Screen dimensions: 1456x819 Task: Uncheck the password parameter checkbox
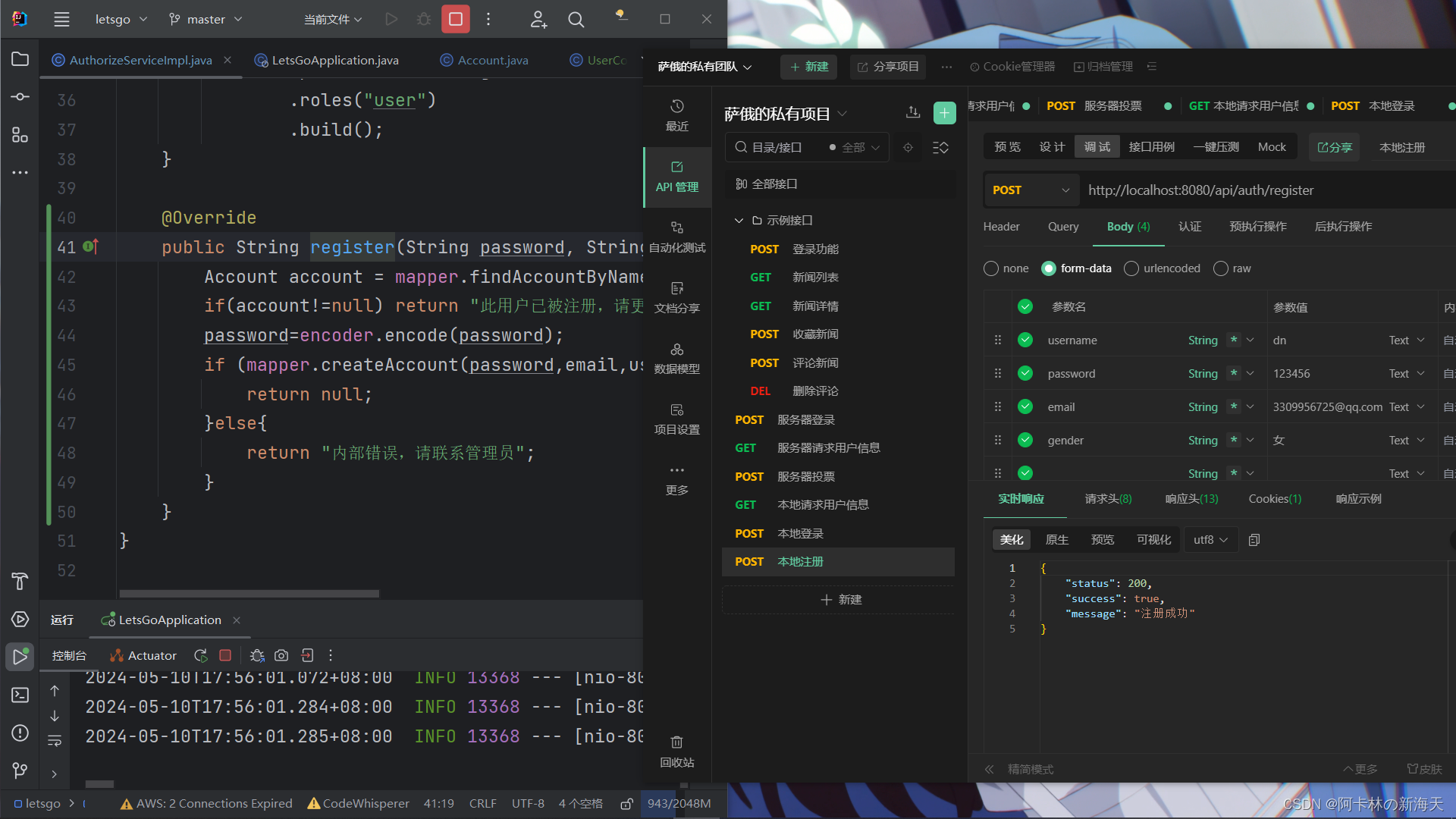click(x=1025, y=374)
